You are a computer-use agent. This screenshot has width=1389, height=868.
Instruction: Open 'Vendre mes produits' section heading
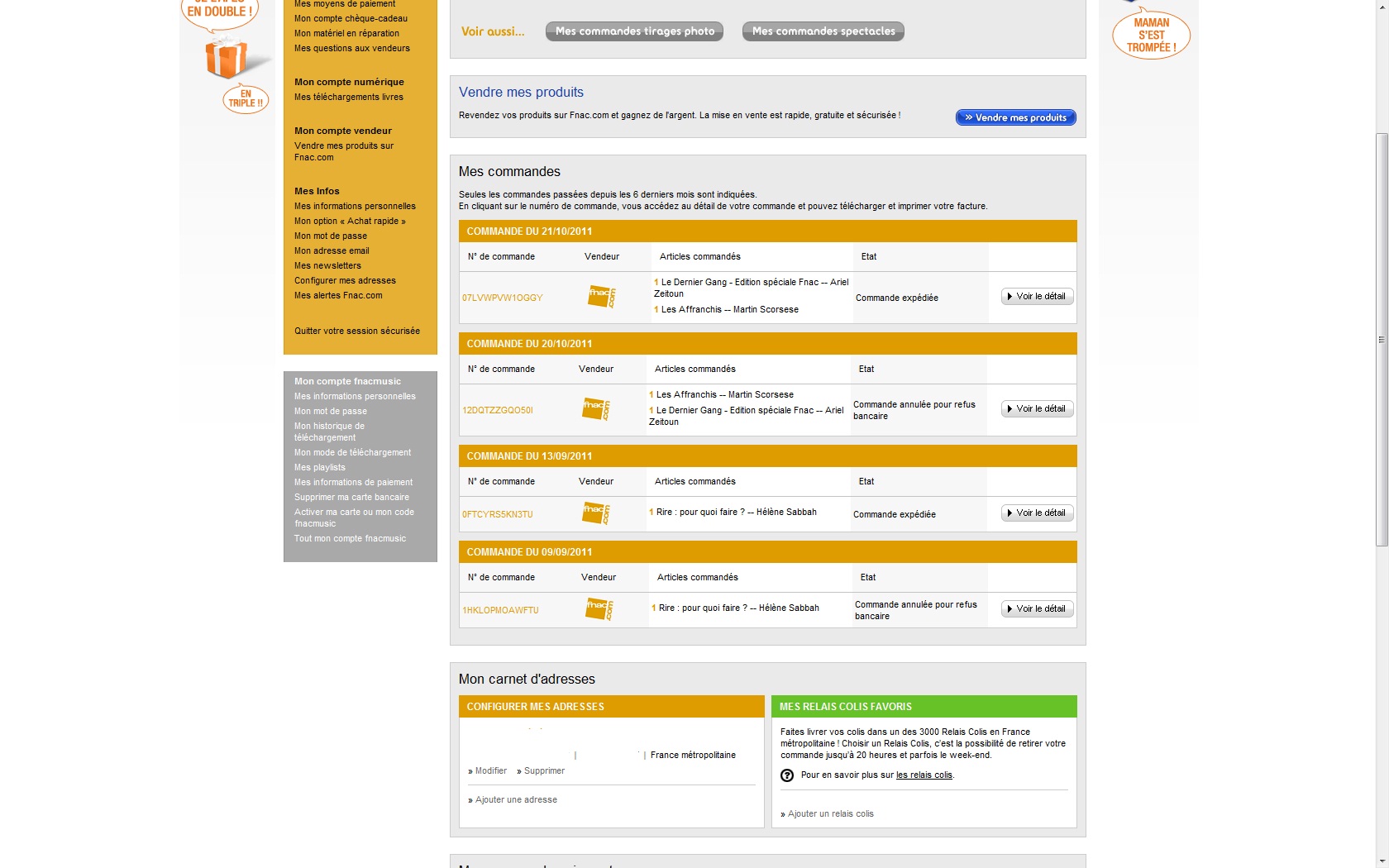(521, 93)
